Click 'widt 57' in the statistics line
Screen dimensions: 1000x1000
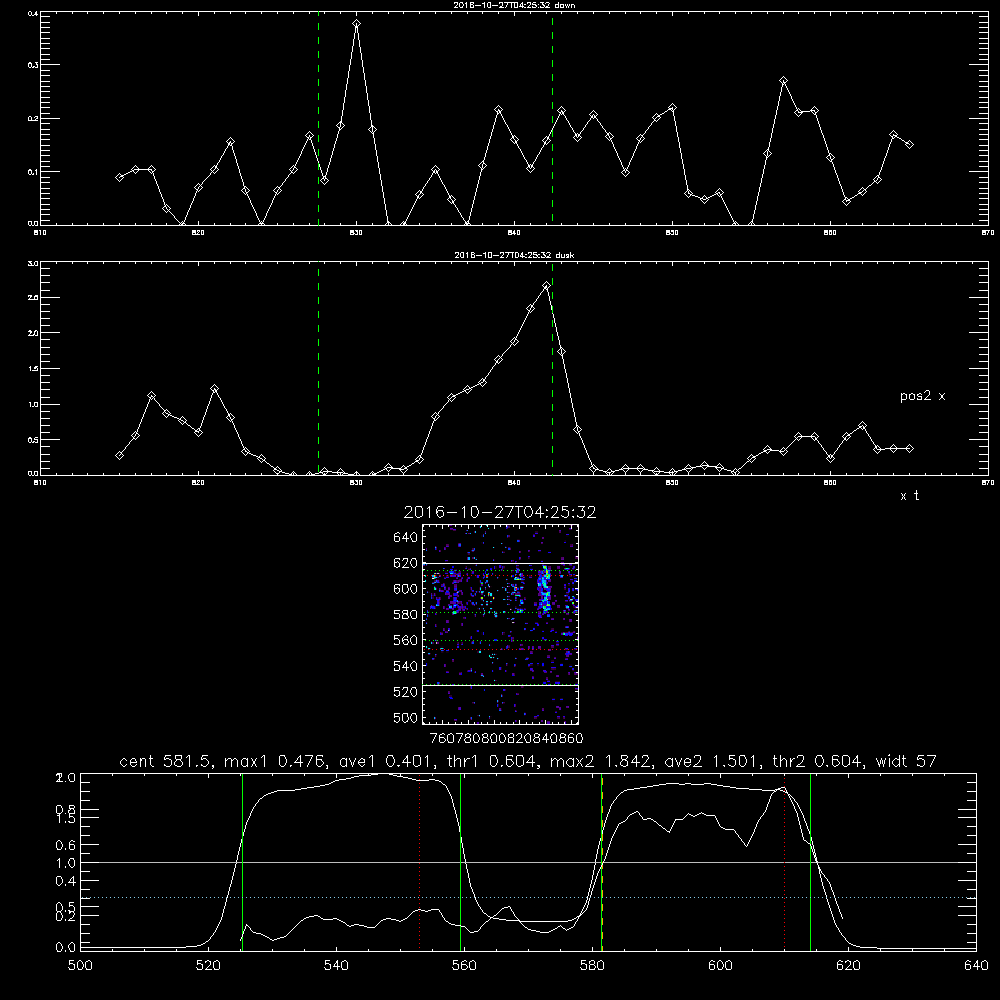click(x=906, y=761)
